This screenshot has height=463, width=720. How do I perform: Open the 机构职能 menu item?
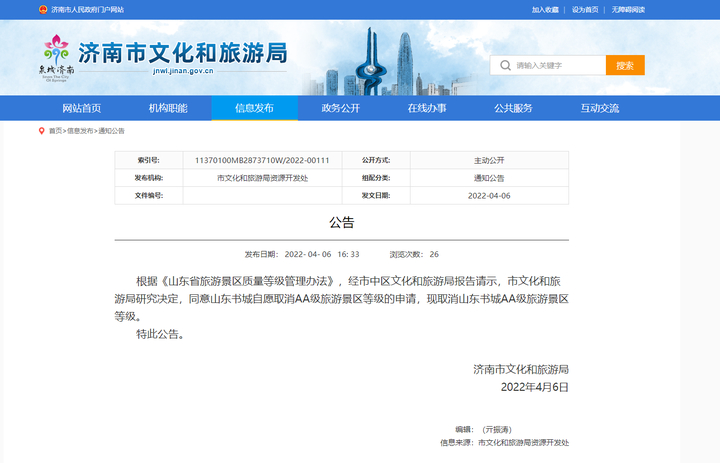(x=168, y=108)
